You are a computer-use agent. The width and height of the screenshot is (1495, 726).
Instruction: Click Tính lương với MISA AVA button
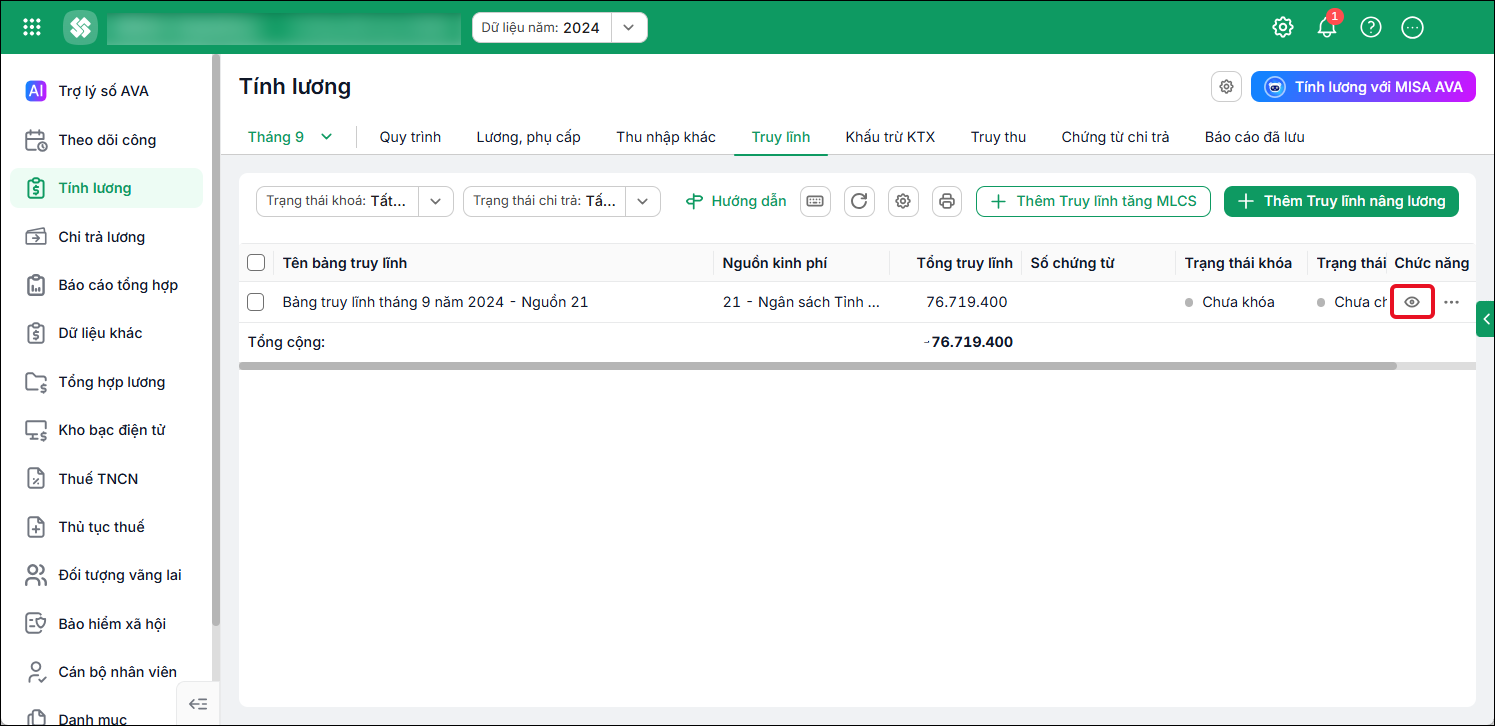(x=1364, y=87)
